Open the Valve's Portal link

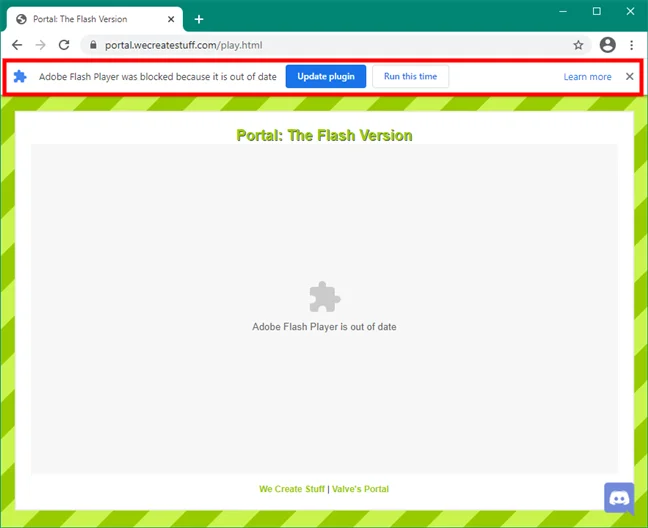[x=360, y=489]
